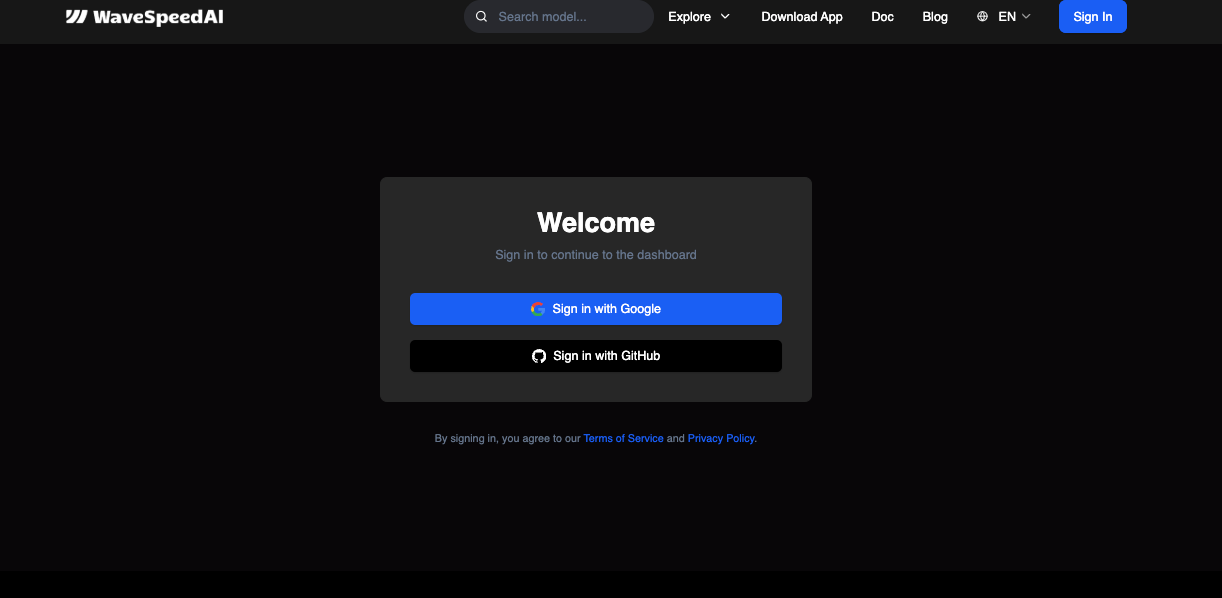This screenshot has height=598, width=1222.
Task: Visit the Blog from top navigation
Action: pos(935,17)
